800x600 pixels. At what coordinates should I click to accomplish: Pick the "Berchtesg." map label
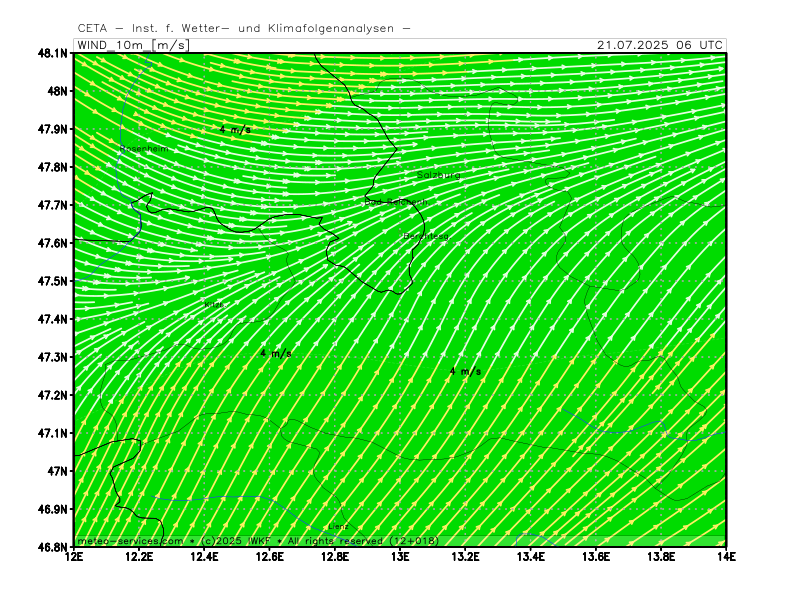point(427,236)
